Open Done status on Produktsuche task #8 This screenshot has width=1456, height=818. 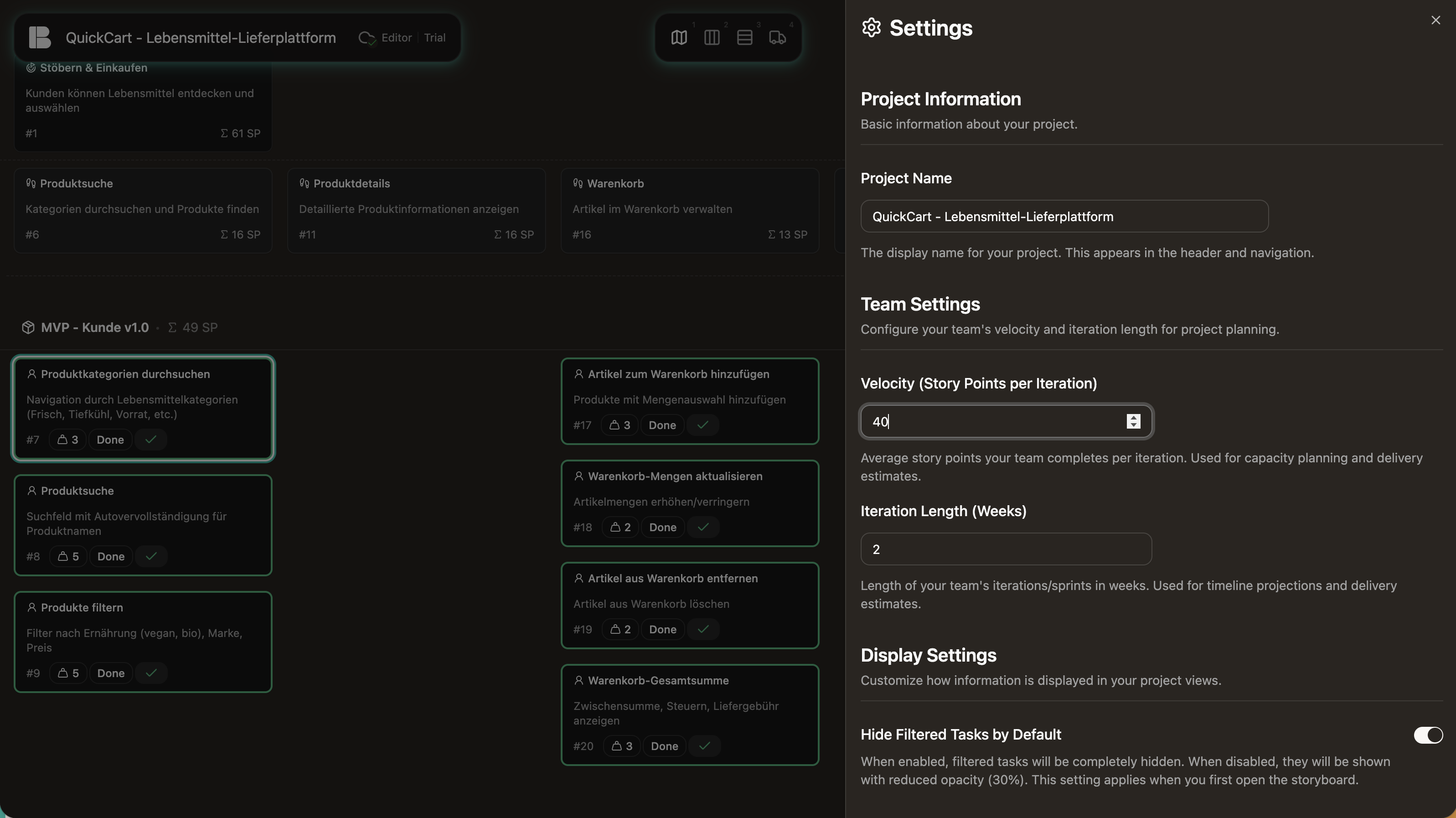coord(111,557)
